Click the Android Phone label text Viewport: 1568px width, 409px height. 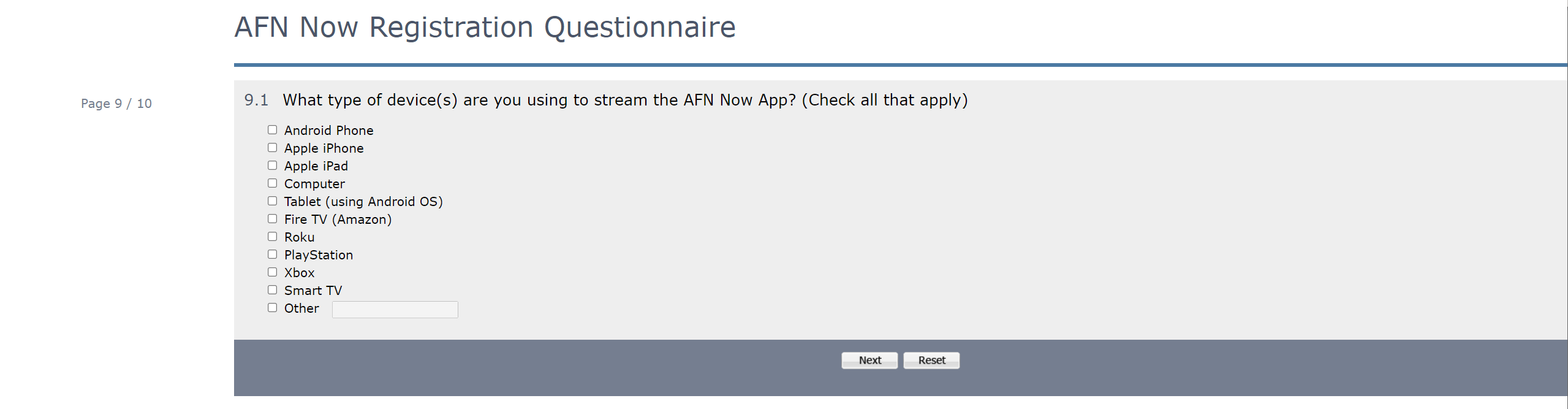(328, 131)
